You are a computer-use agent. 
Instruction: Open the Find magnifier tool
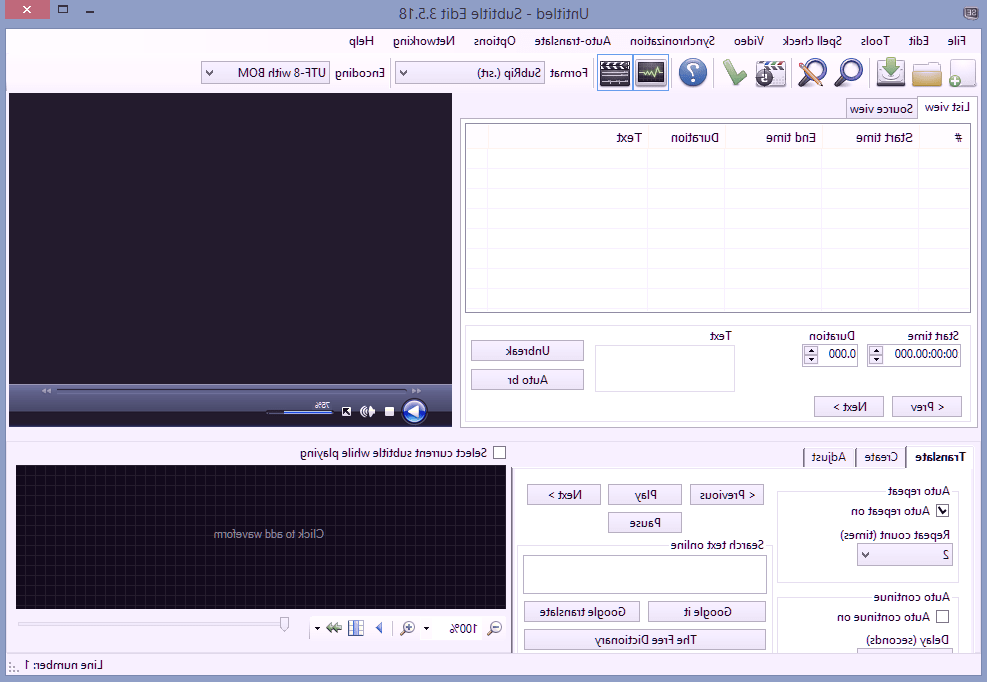tap(849, 73)
